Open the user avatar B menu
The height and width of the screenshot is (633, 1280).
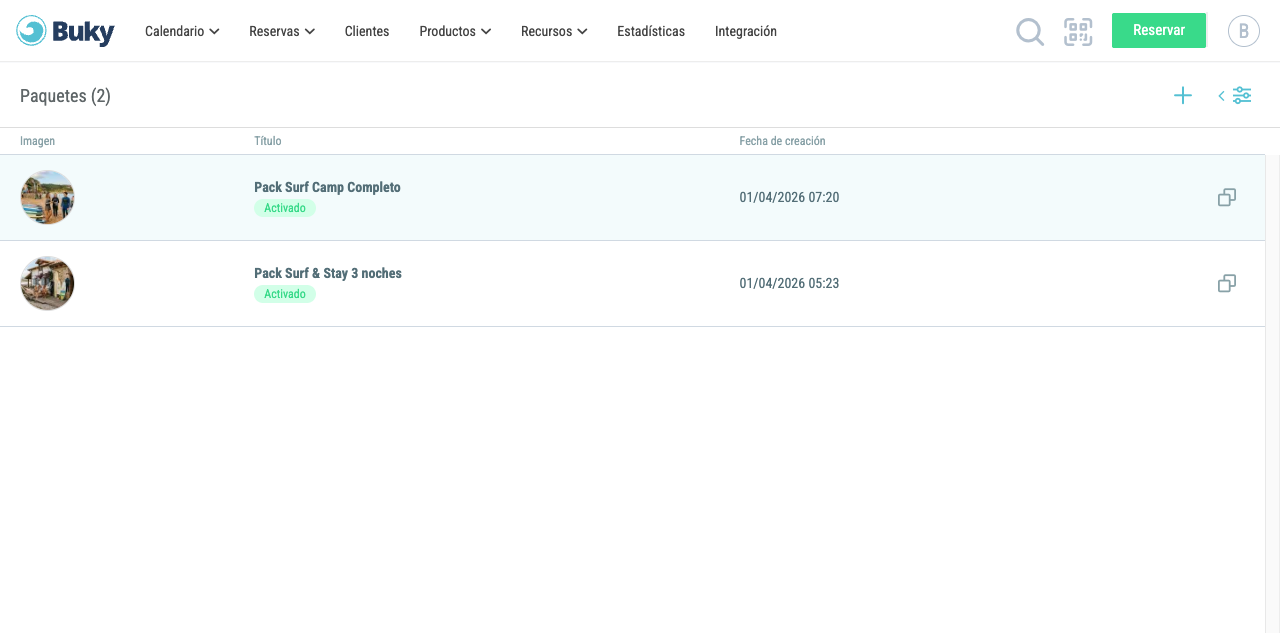pos(1244,31)
